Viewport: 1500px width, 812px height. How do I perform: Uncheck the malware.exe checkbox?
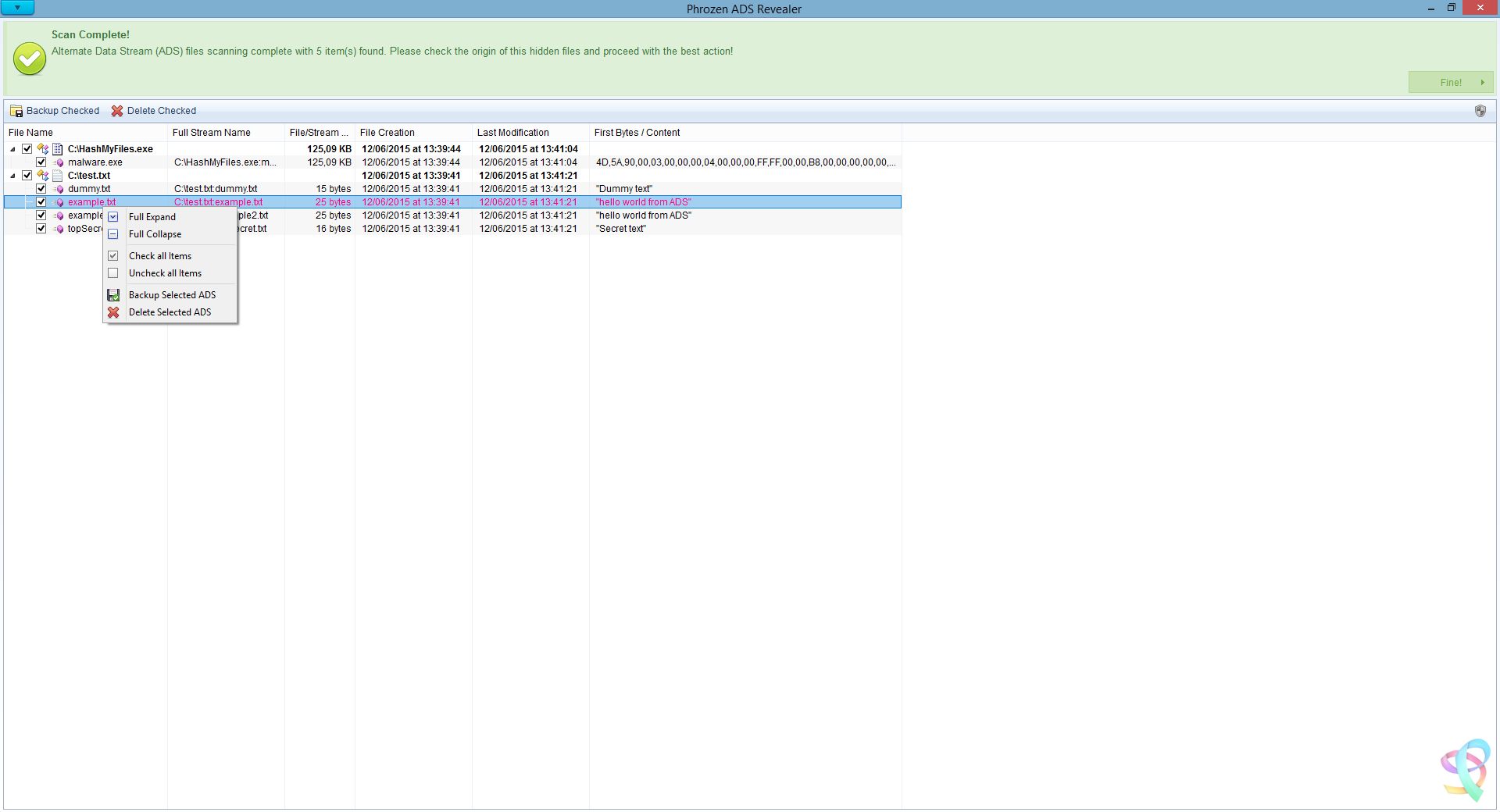pos(41,162)
